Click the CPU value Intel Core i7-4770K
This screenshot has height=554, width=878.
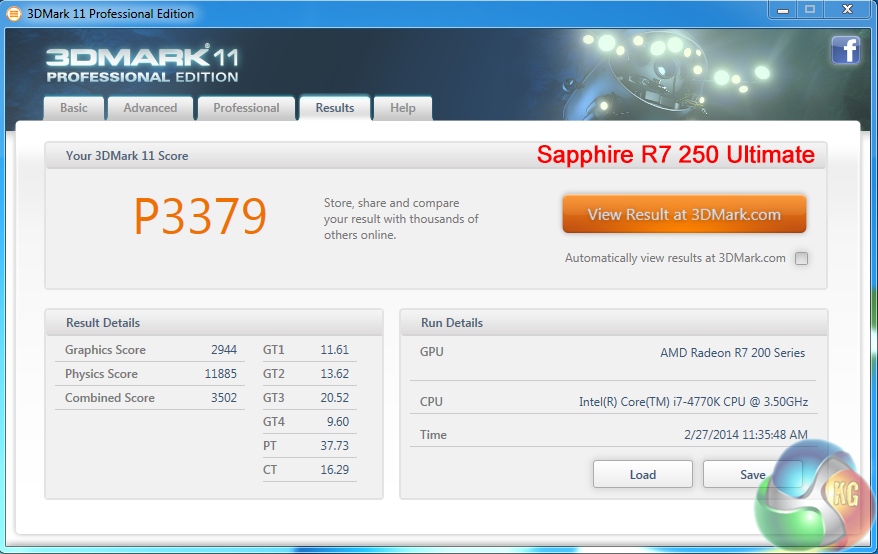tap(693, 402)
